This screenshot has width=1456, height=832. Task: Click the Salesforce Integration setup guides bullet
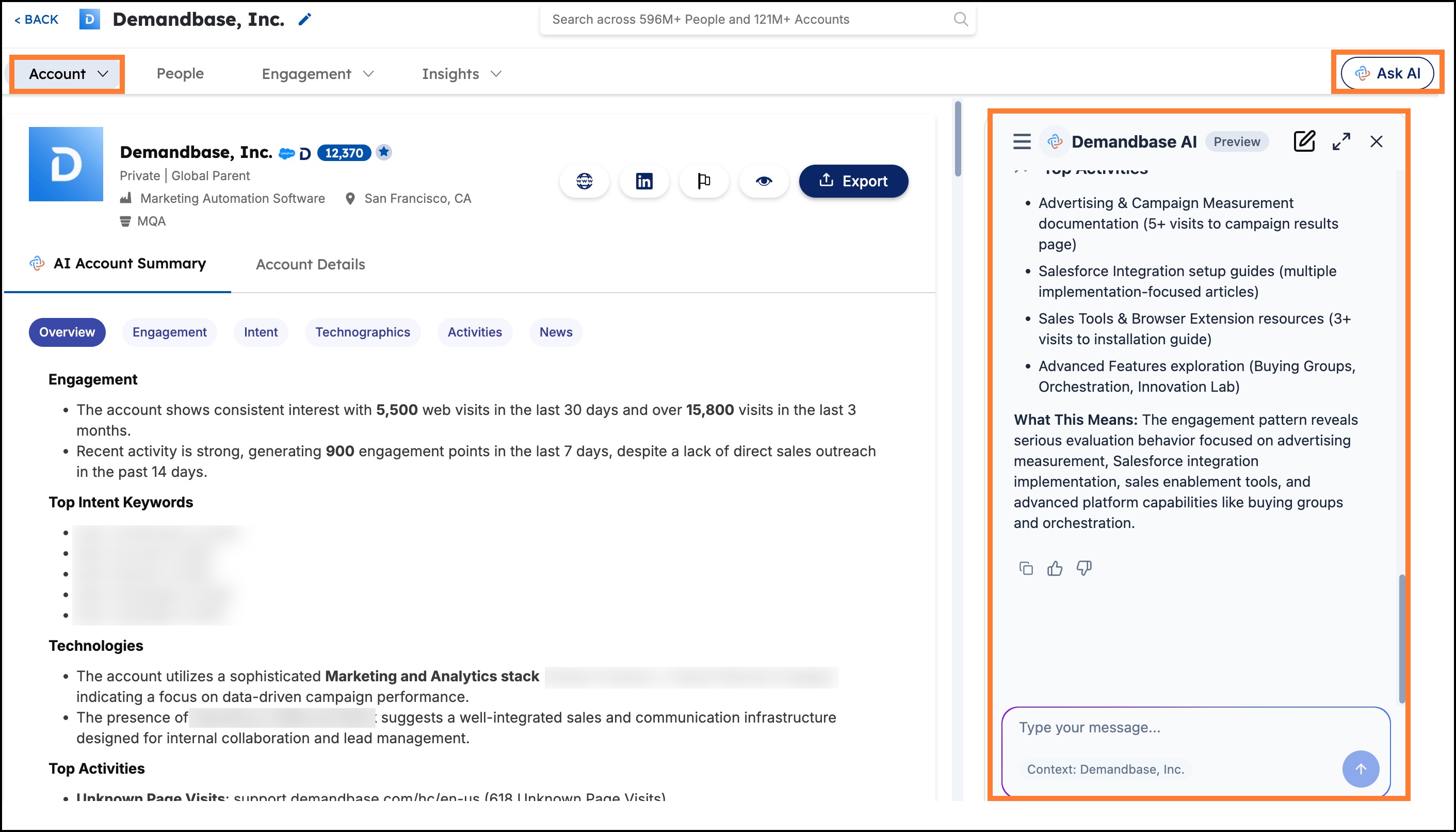[x=1187, y=281]
